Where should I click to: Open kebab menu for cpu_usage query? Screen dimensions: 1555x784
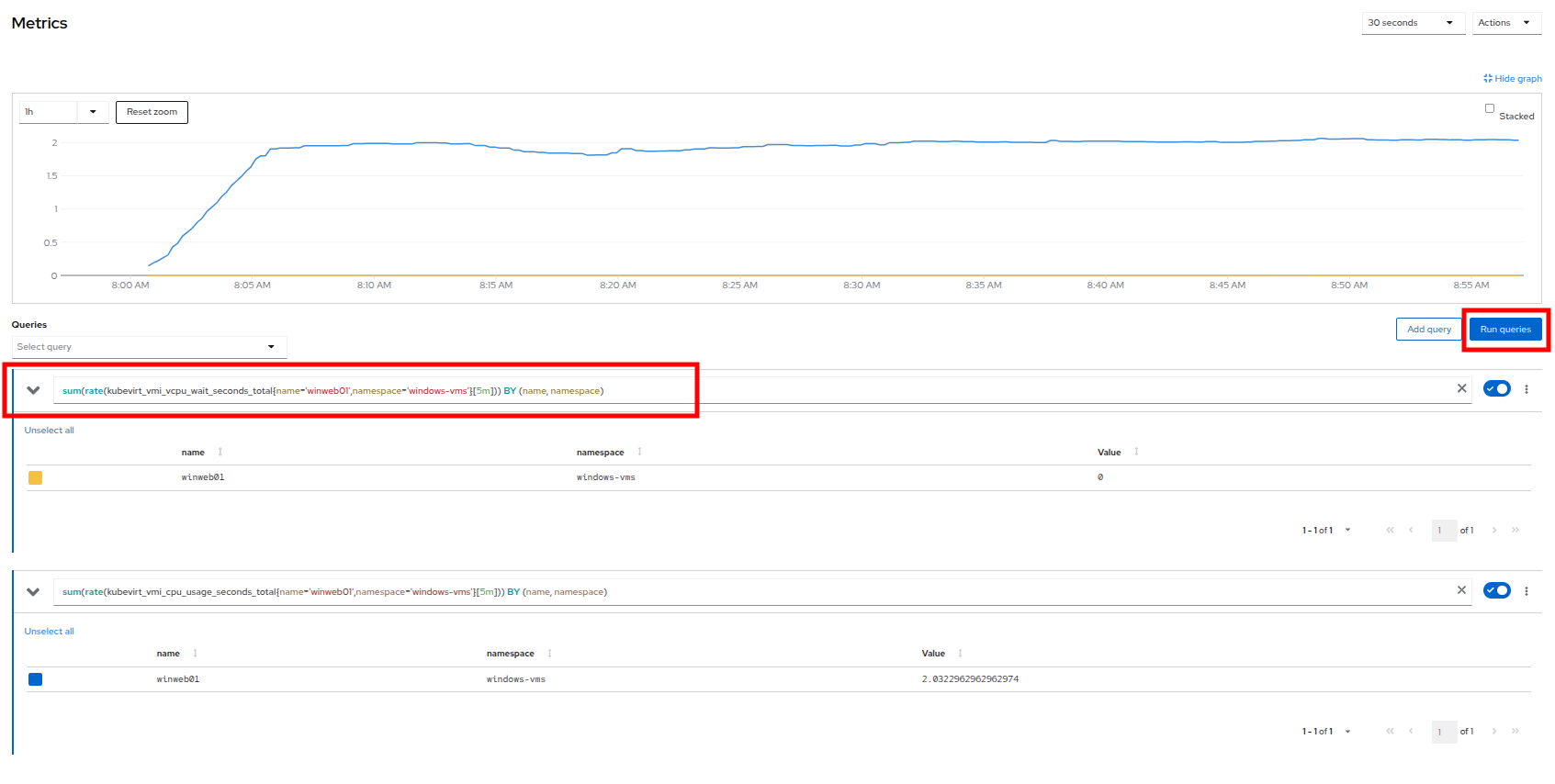1527,591
